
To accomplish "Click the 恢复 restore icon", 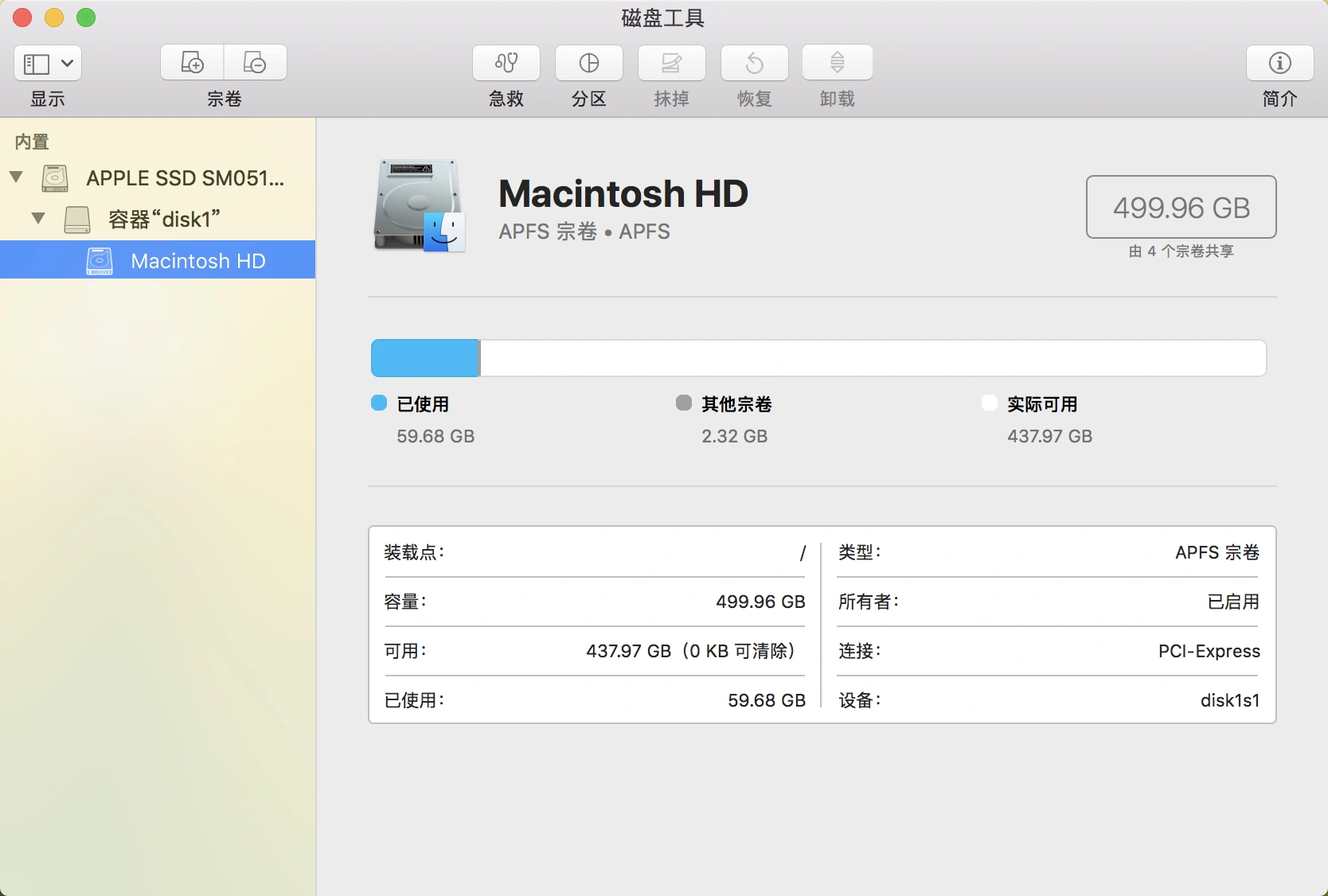I will click(755, 62).
